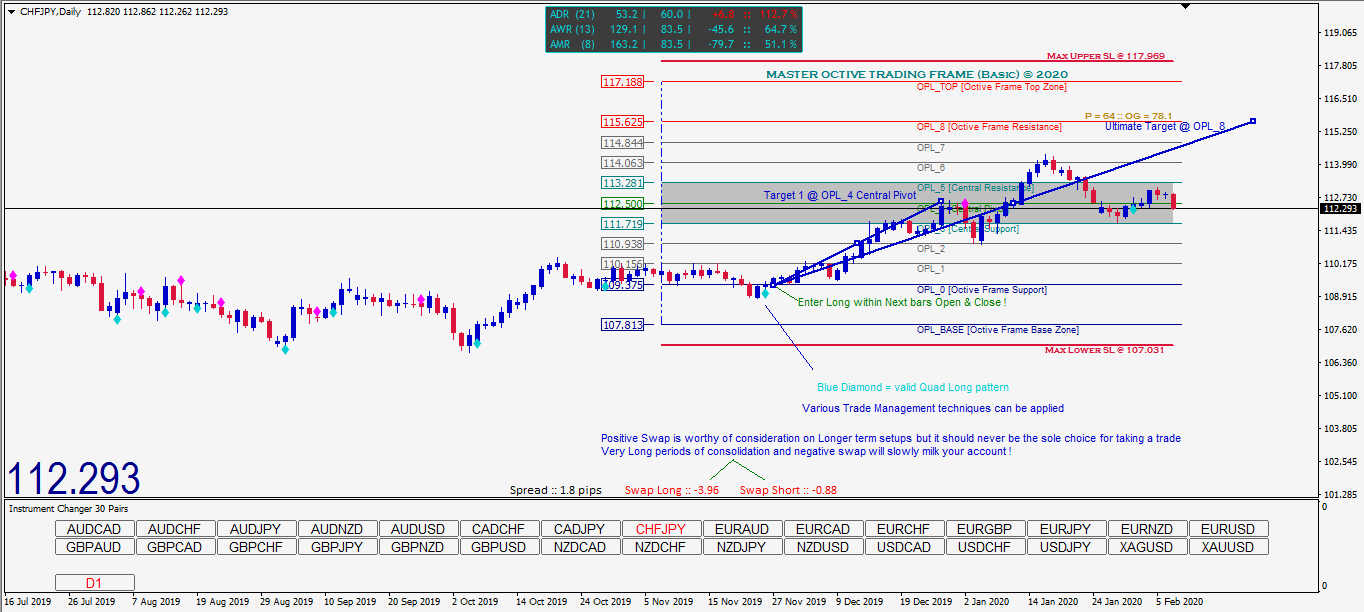Image resolution: width=1364 pixels, height=612 pixels.
Task: Click the 107.813 base level label
Action: (623, 325)
